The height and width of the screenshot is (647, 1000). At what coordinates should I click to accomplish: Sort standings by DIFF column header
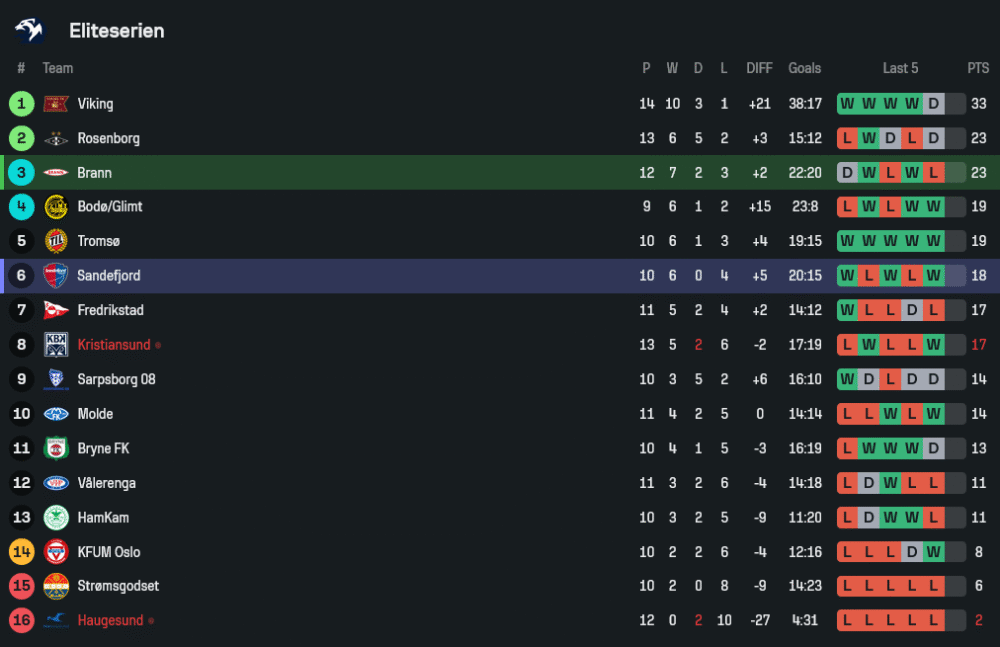(x=759, y=68)
